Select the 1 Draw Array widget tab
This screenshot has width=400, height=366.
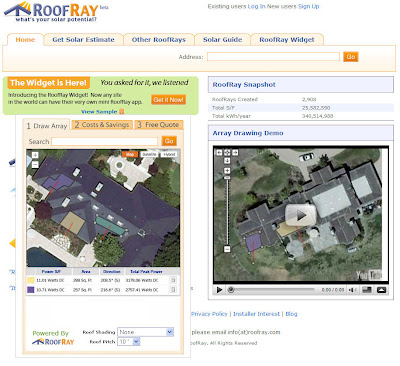(x=47, y=126)
